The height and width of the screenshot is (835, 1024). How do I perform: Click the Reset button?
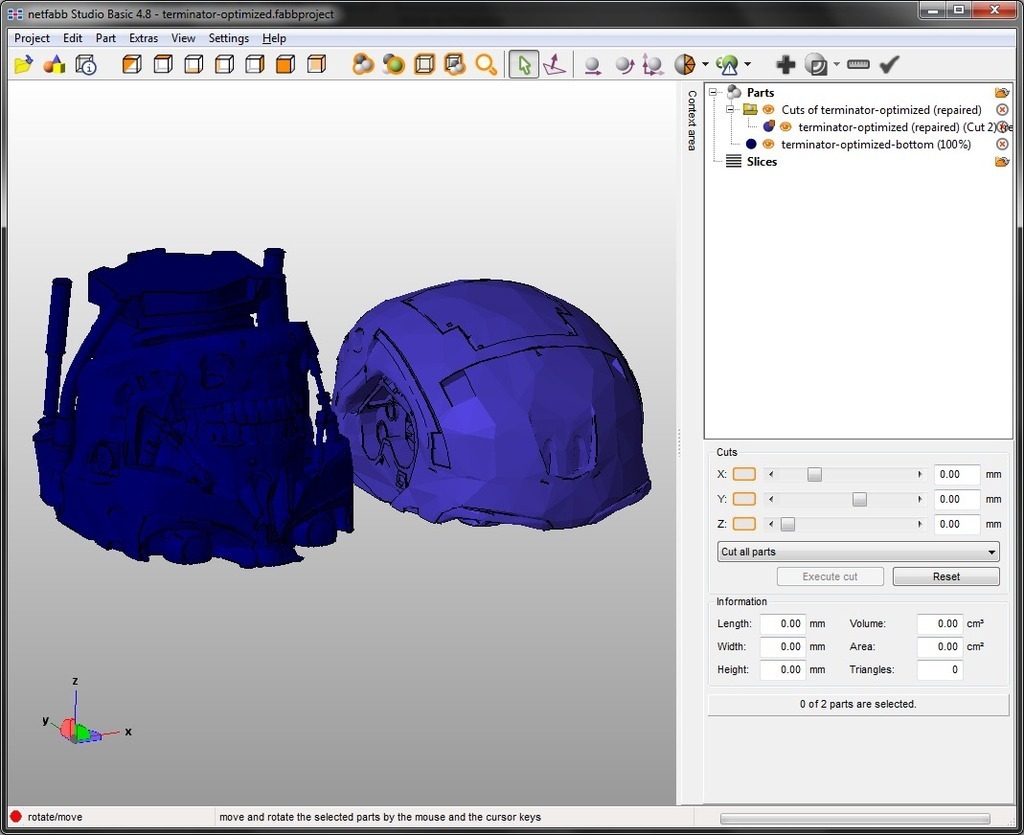[946, 576]
